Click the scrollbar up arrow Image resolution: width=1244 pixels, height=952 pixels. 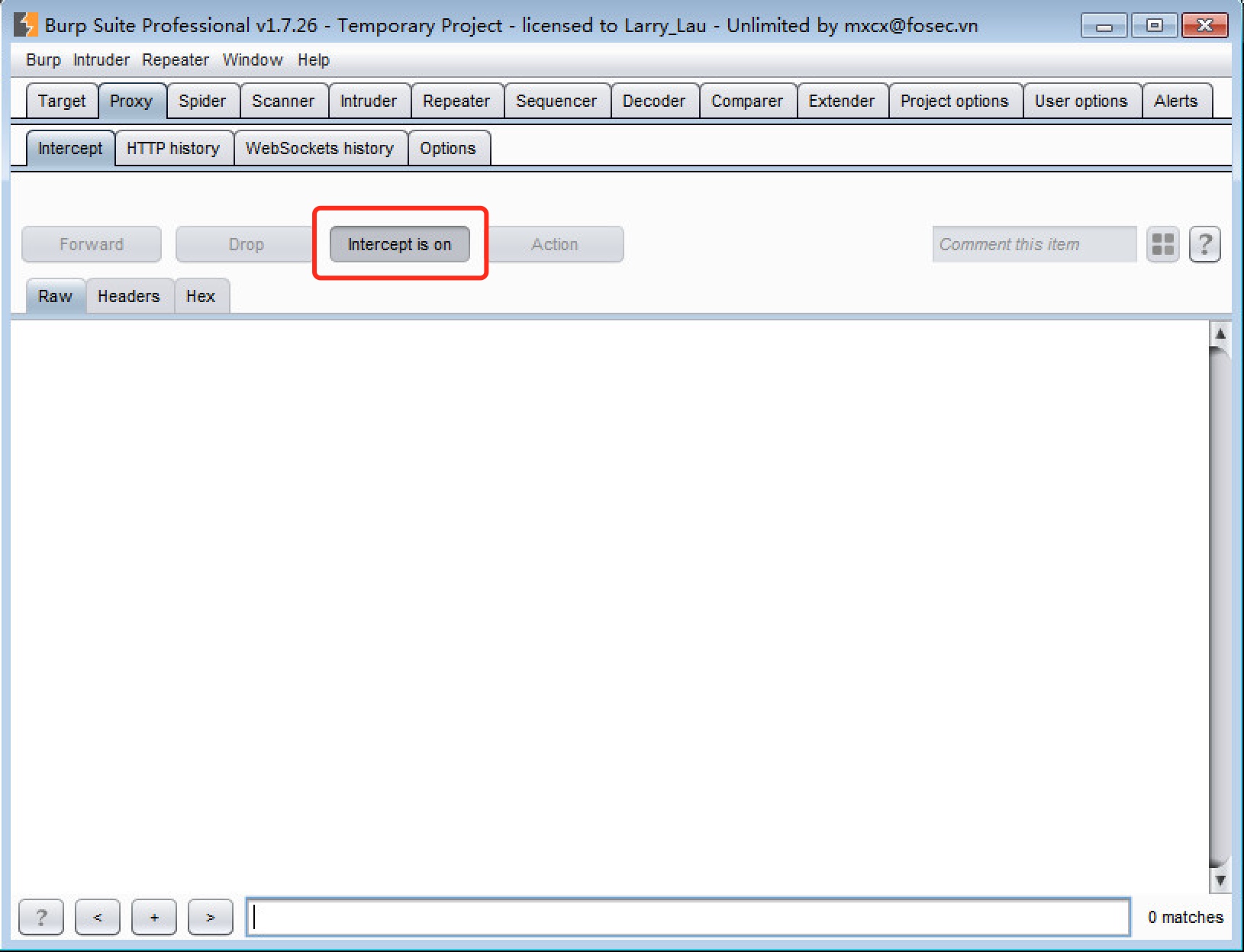pyautogui.click(x=1220, y=333)
